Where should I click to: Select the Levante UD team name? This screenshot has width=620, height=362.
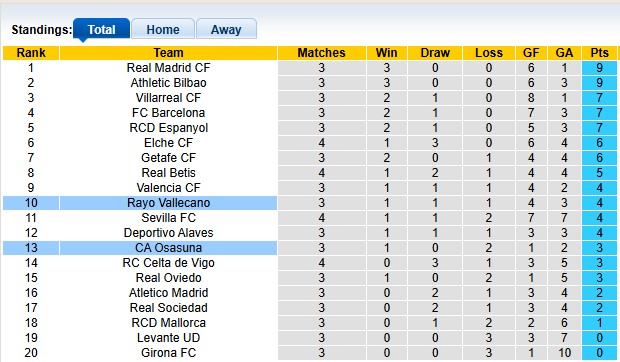pos(168,338)
